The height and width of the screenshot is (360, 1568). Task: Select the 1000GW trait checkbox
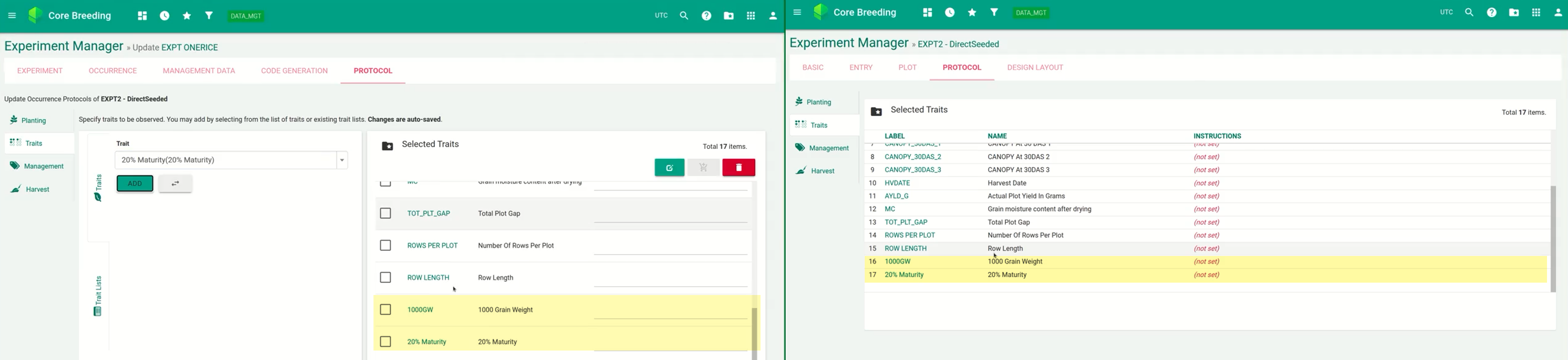pos(385,310)
